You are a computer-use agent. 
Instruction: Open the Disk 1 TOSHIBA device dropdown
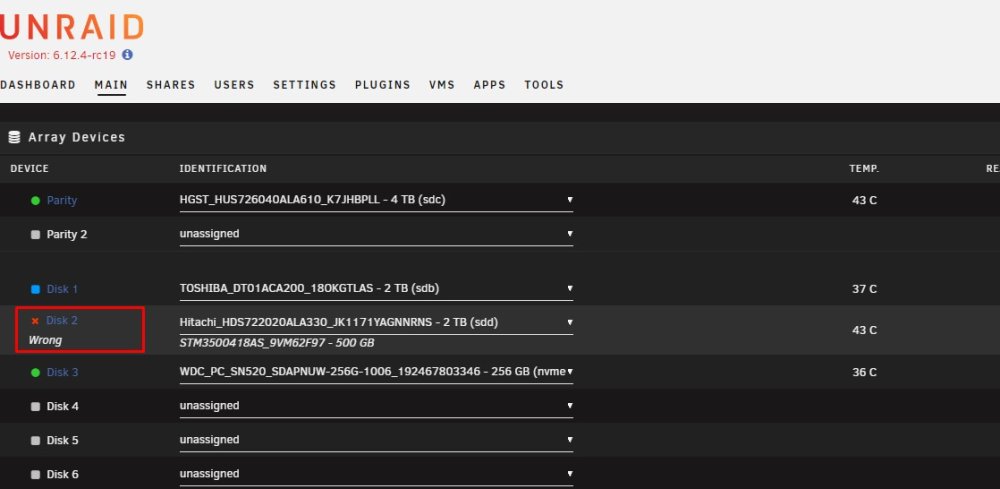click(376, 289)
